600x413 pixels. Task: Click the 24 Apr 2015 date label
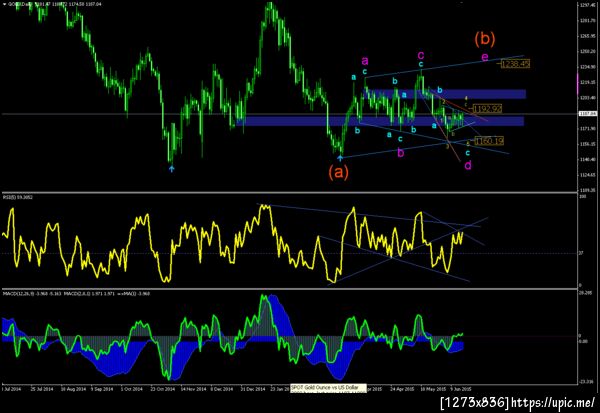(402, 389)
